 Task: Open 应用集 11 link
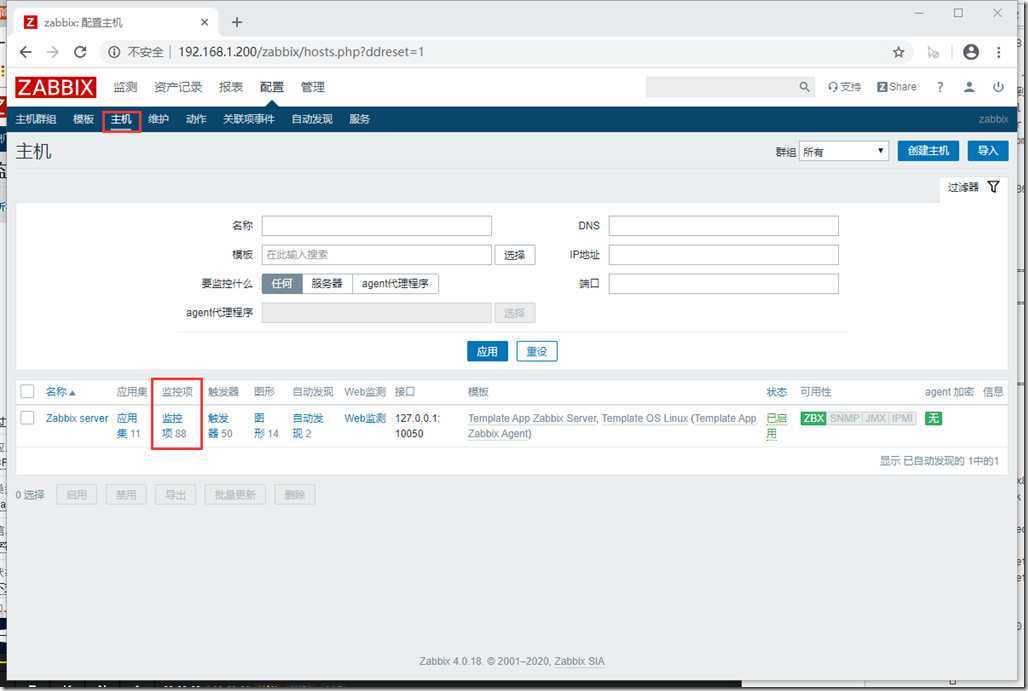(x=128, y=425)
